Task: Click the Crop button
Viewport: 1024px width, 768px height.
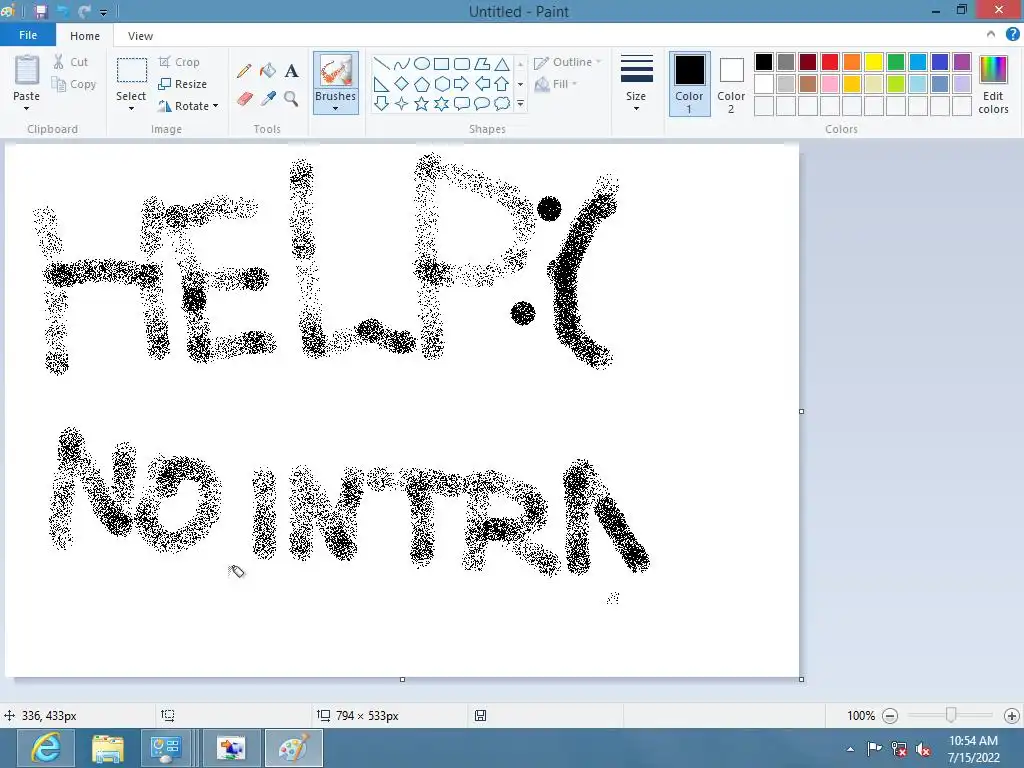Action: coord(179,62)
